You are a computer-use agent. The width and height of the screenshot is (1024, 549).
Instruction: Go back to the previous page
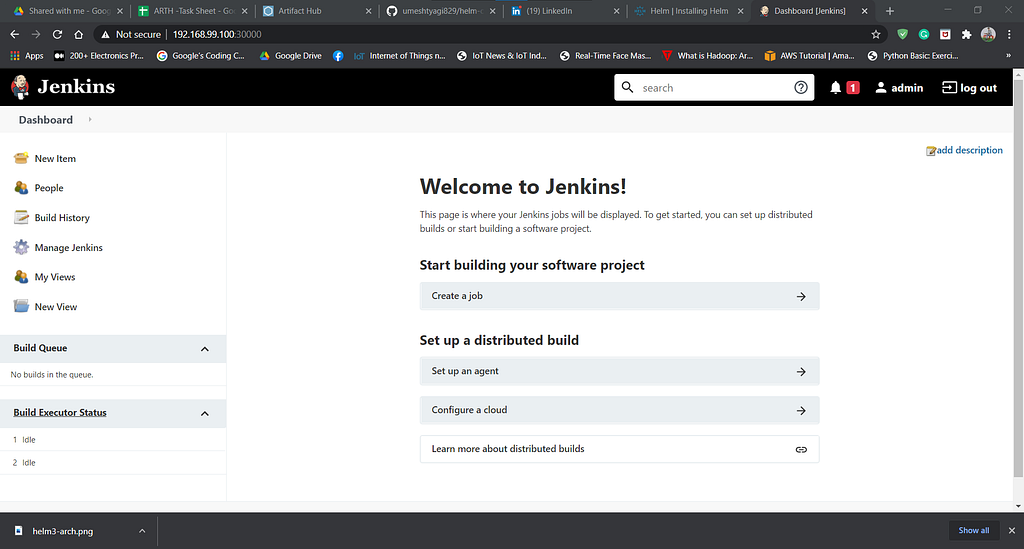click(x=14, y=35)
